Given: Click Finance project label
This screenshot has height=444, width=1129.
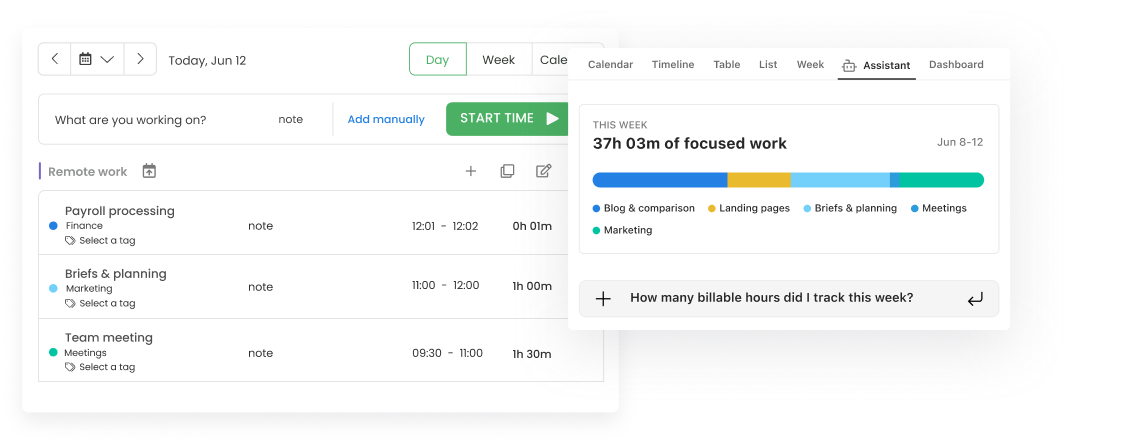Looking at the screenshot, I should pyautogui.click(x=84, y=226).
